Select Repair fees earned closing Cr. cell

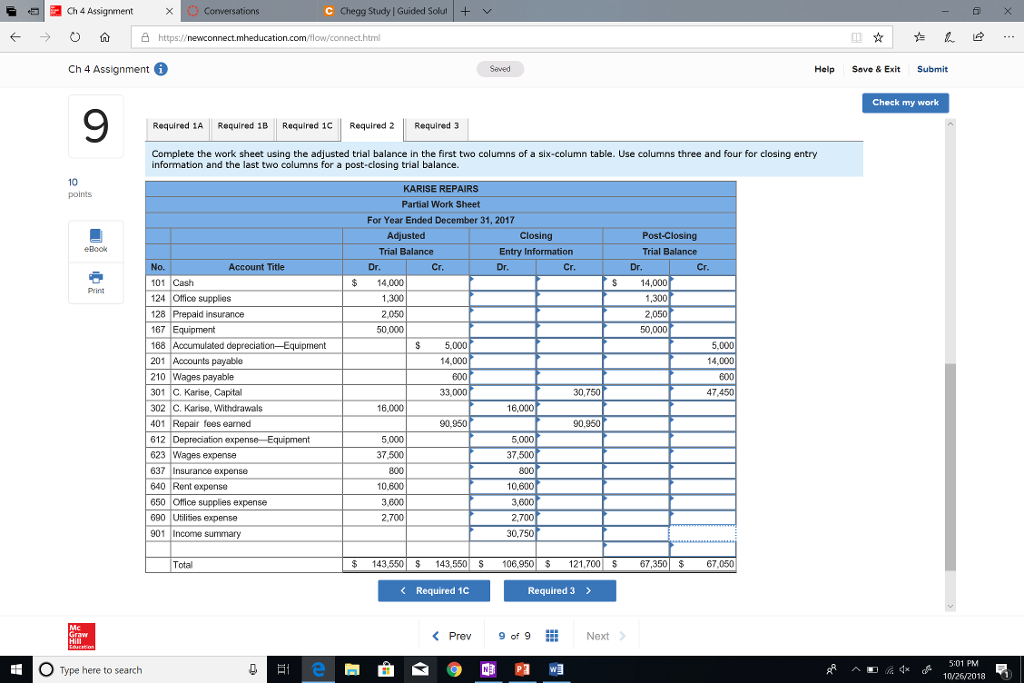click(569, 424)
